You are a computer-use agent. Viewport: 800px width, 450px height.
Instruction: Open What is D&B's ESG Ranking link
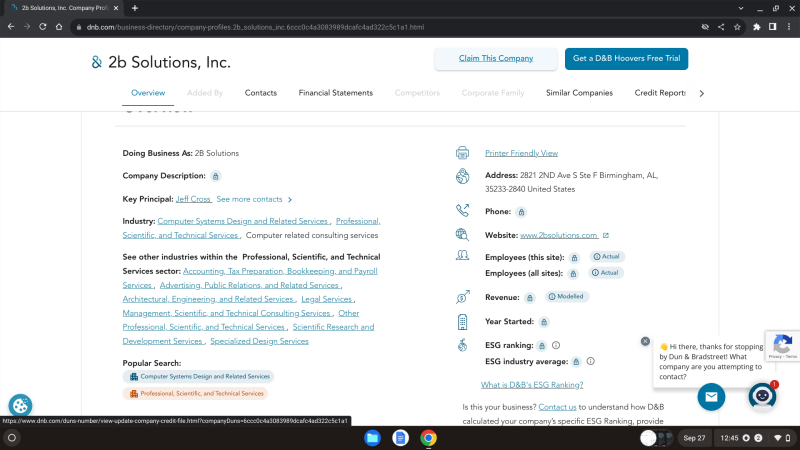coord(532,385)
